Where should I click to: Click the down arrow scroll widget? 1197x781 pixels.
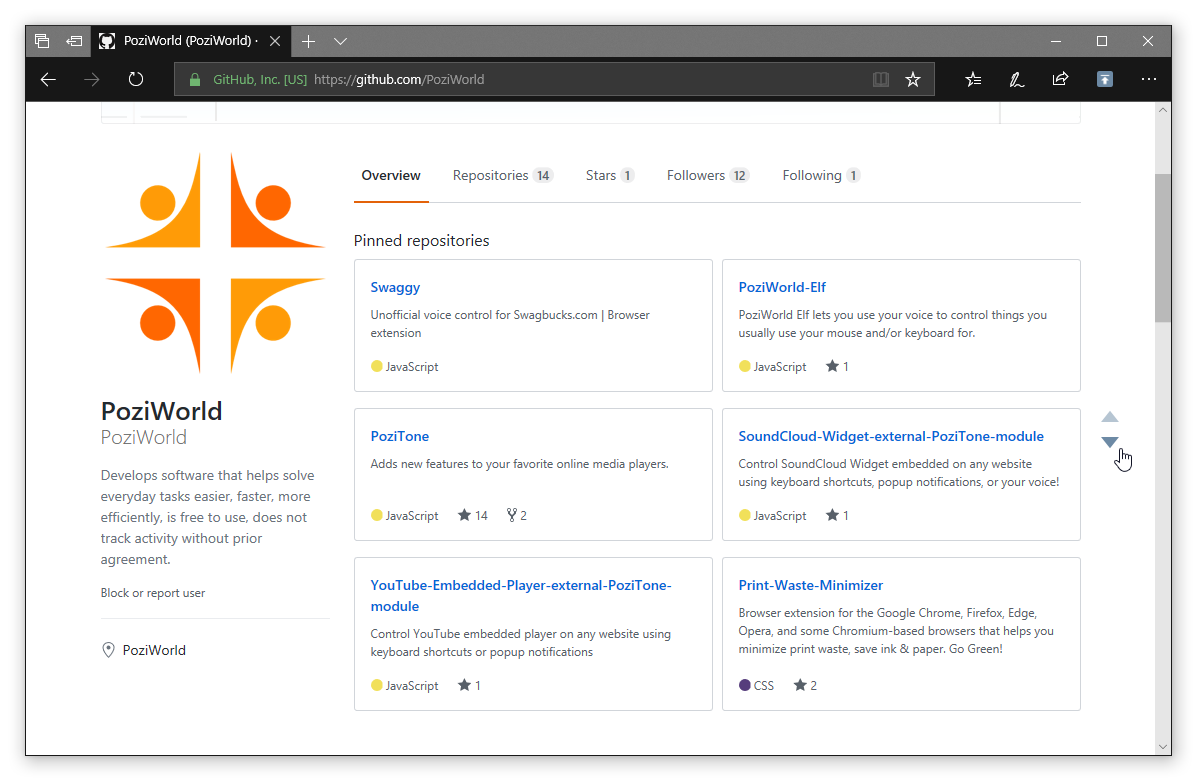click(x=1110, y=442)
